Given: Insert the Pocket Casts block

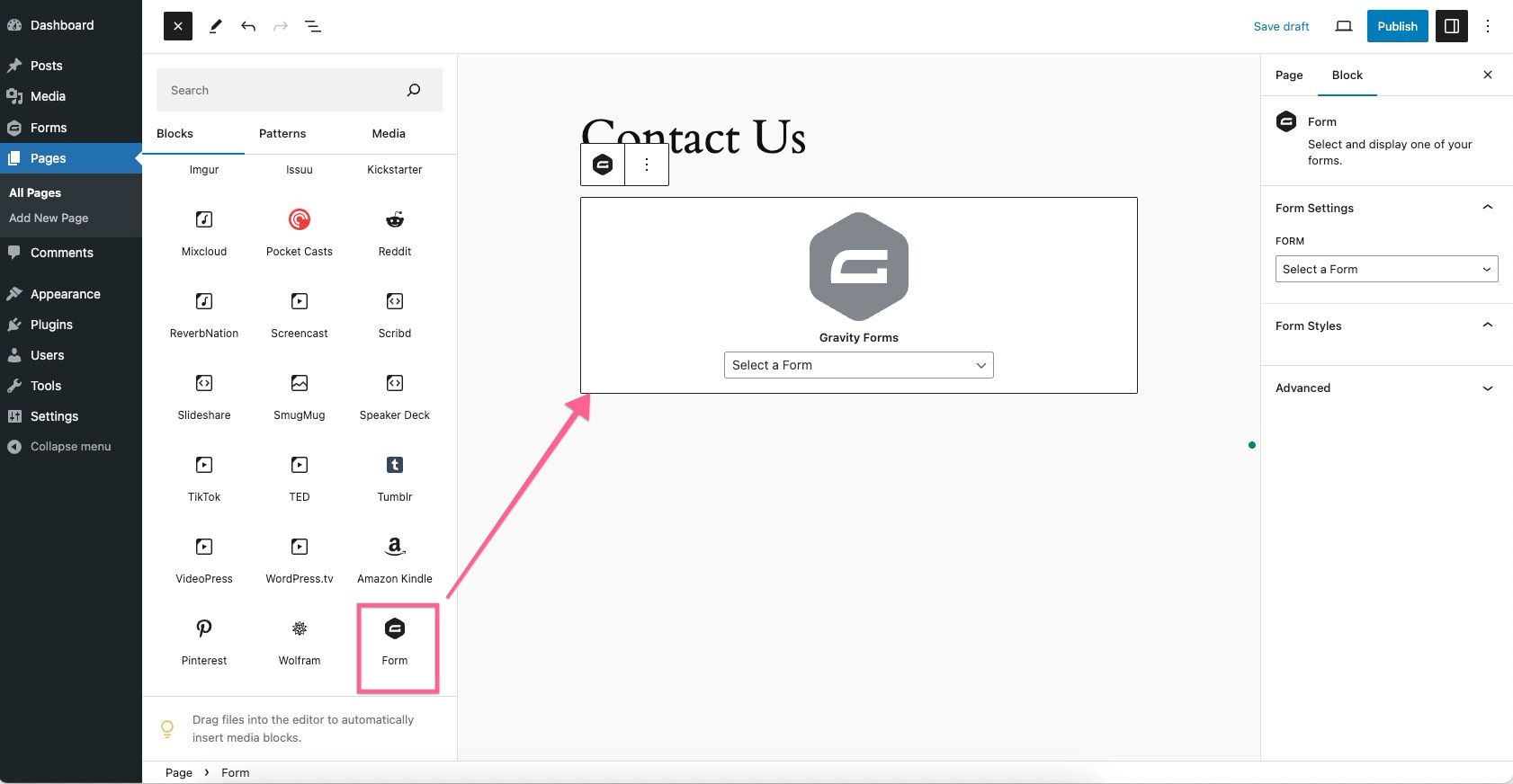Looking at the screenshot, I should tap(300, 233).
